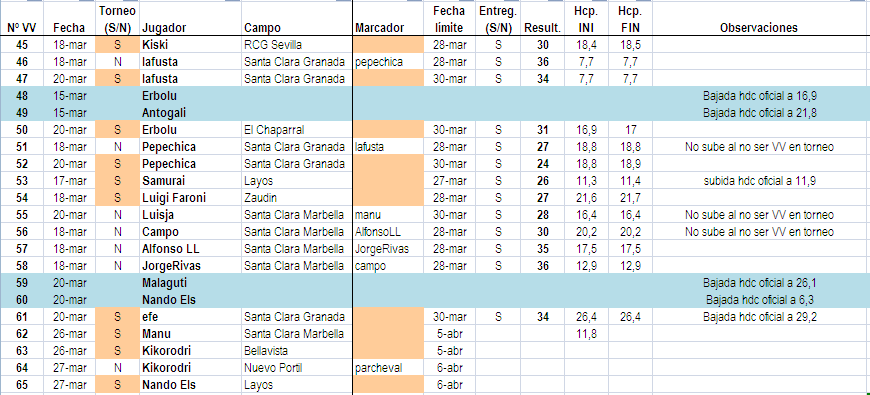Select the Observaciones column header cell
The height and width of the screenshot is (395, 870).
(x=761, y=19)
